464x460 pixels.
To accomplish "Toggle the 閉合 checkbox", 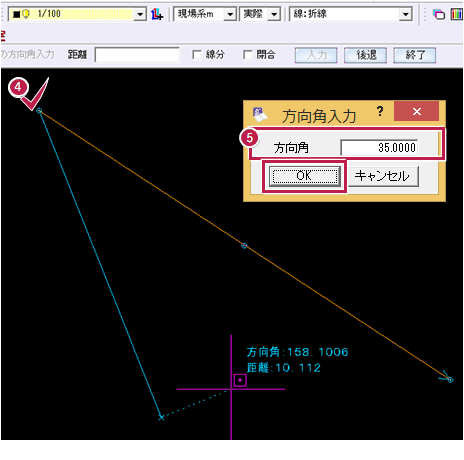I will click(x=248, y=55).
